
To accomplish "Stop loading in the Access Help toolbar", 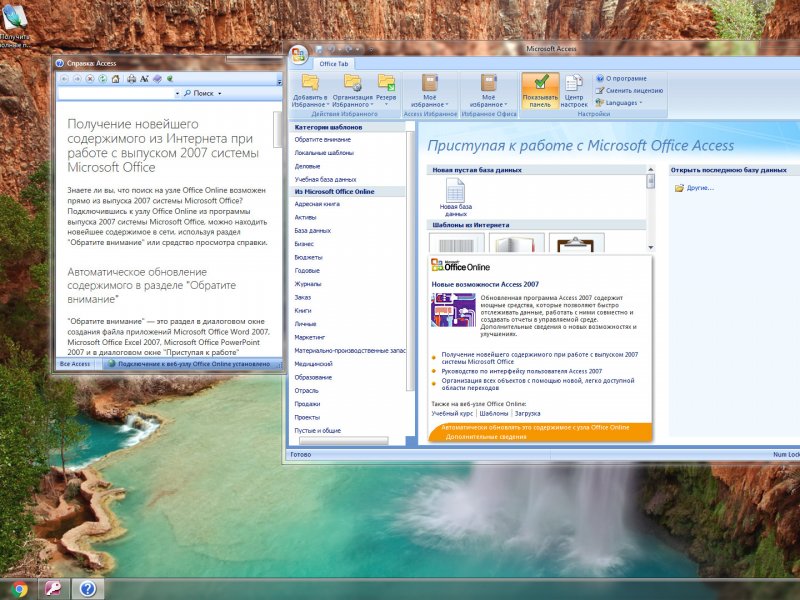I will pyautogui.click(x=90, y=79).
